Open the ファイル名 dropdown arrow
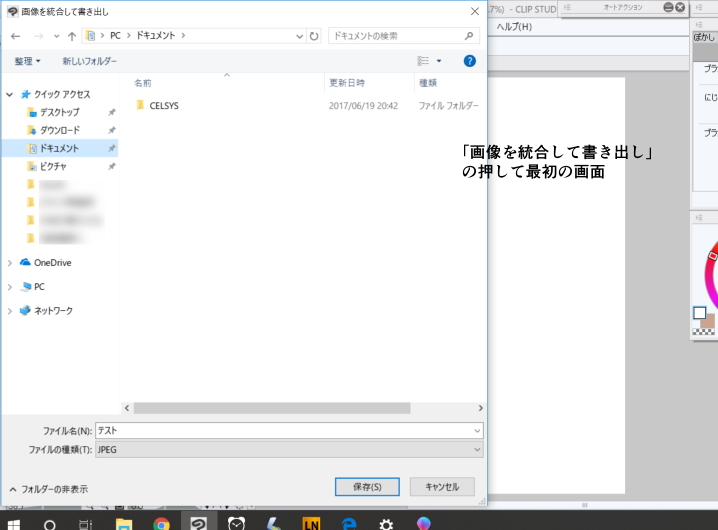Viewport: 718px width, 530px height. pos(477,431)
